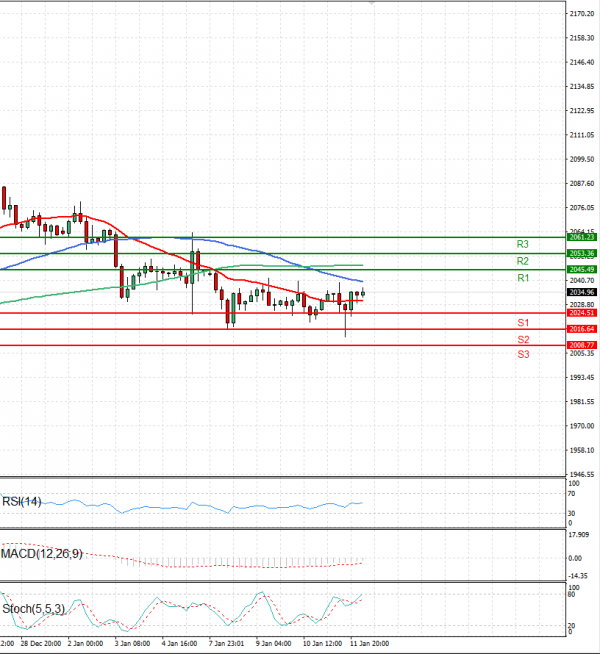Click the 2170.20 price axis value

[582, 14]
